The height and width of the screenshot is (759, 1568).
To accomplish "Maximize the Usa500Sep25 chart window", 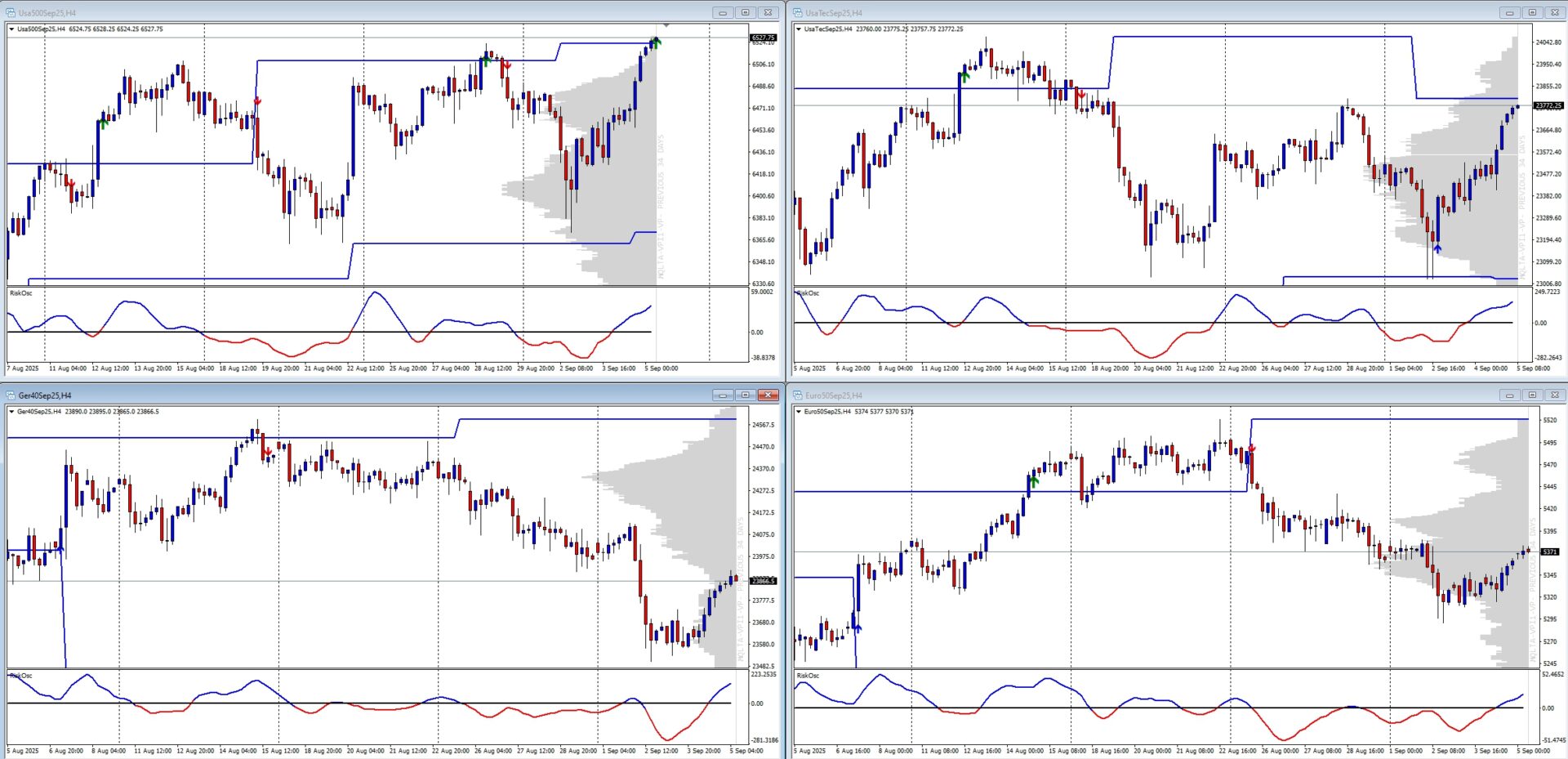I will [745, 12].
